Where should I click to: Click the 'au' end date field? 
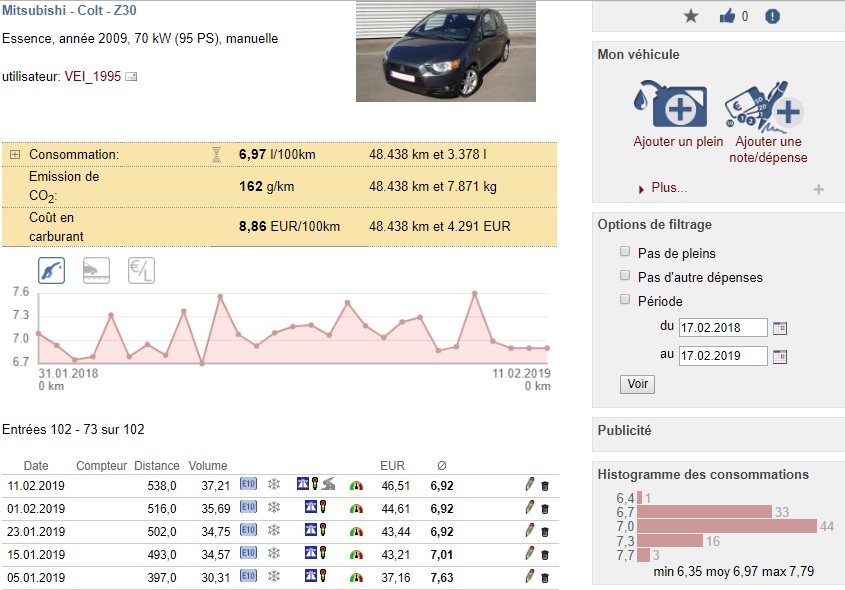[723, 356]
